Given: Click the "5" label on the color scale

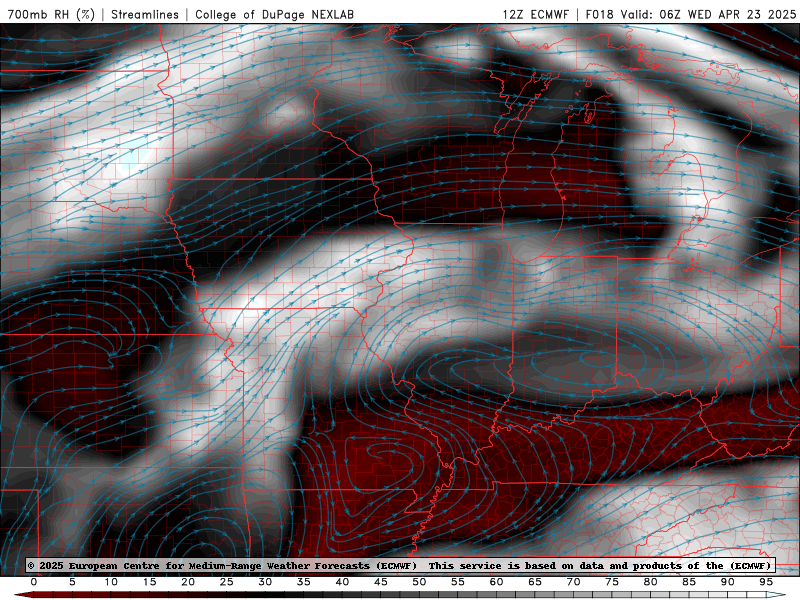Looking at the screenshot, I should point(72,582).
